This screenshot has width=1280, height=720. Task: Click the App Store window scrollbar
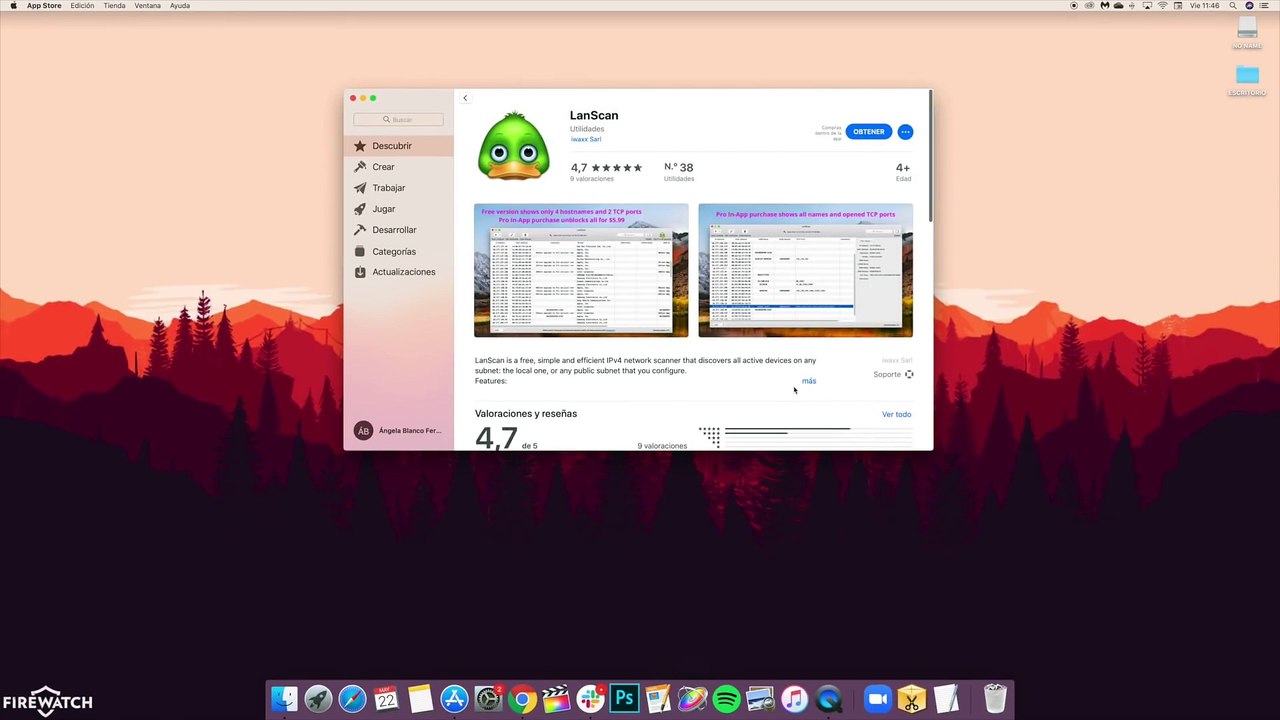[x=930, y=155]
